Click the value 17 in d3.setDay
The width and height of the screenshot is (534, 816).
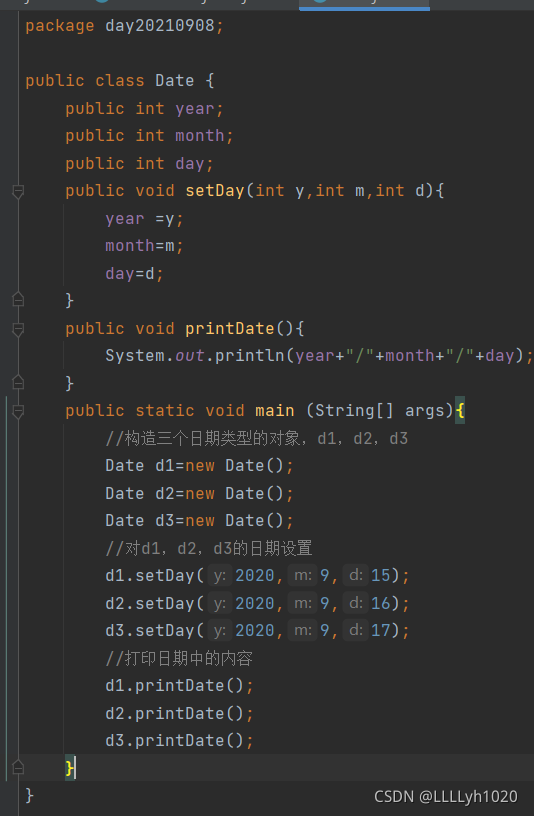point(380,631)
